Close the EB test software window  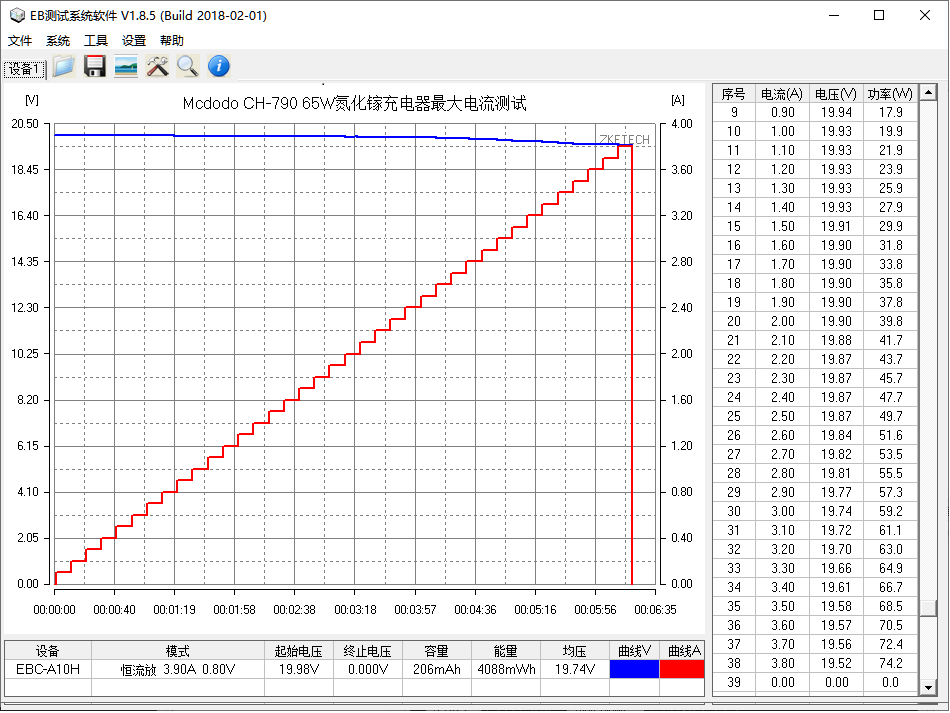click(x=925, y=15)
